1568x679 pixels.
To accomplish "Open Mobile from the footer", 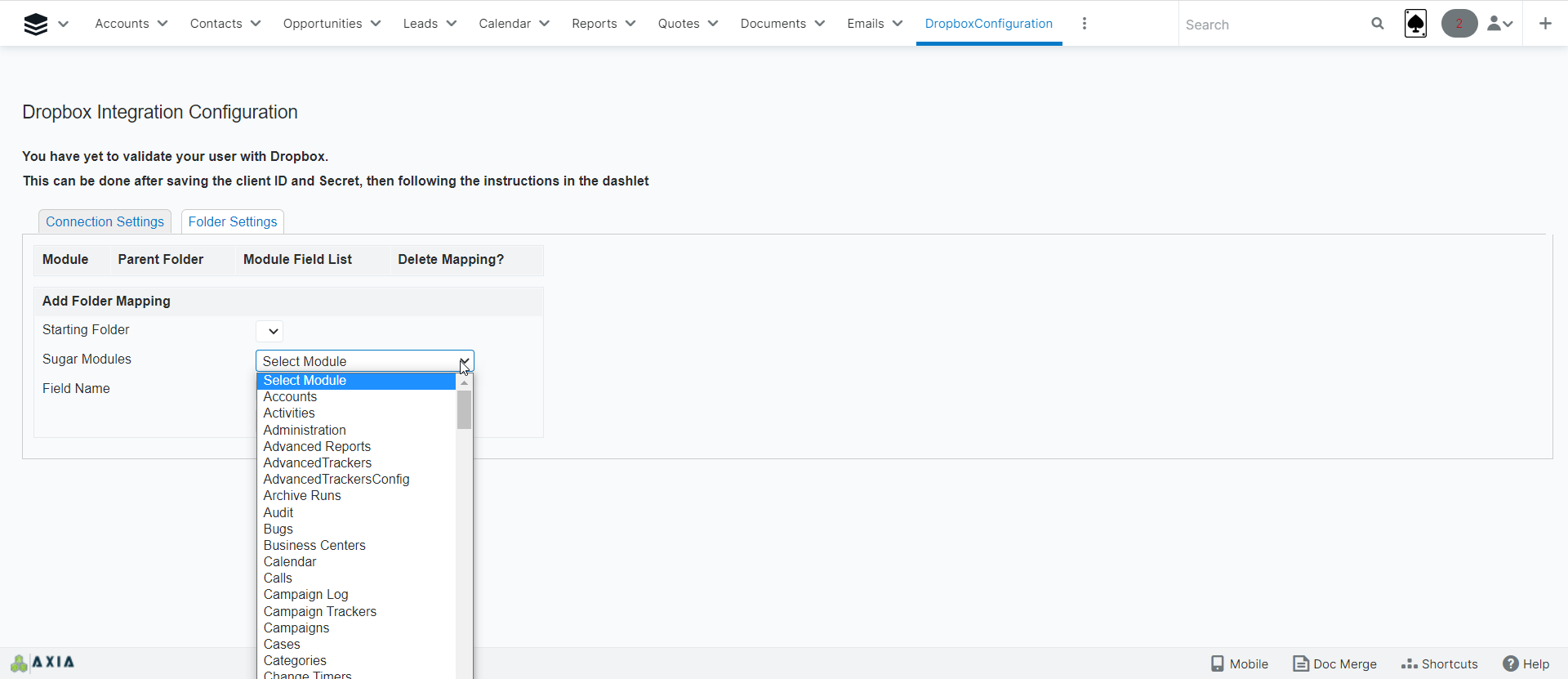I will click(1240, 663).
